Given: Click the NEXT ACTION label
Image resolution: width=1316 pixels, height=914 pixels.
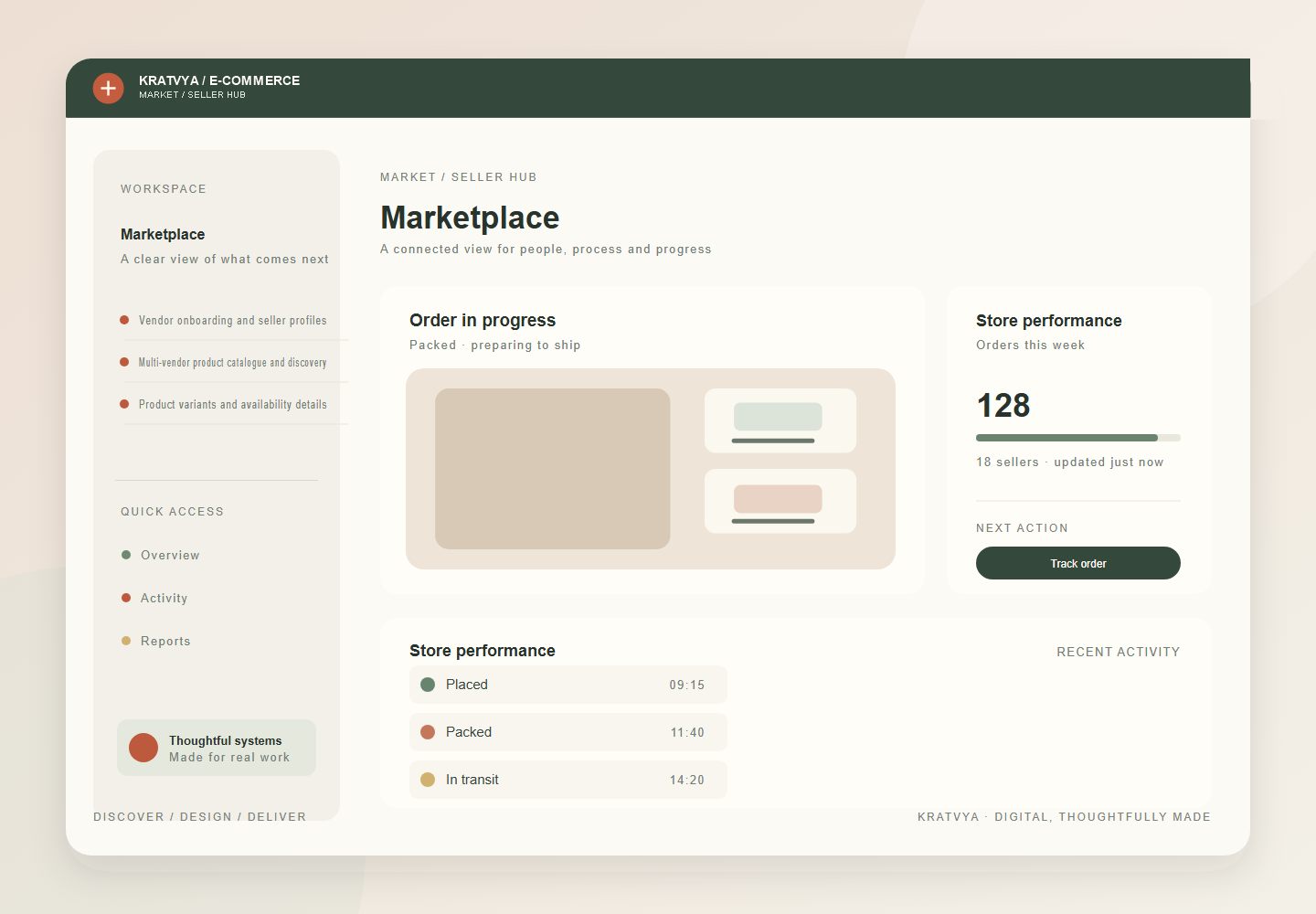Looking at the screenshot, I should point(1022,528).
